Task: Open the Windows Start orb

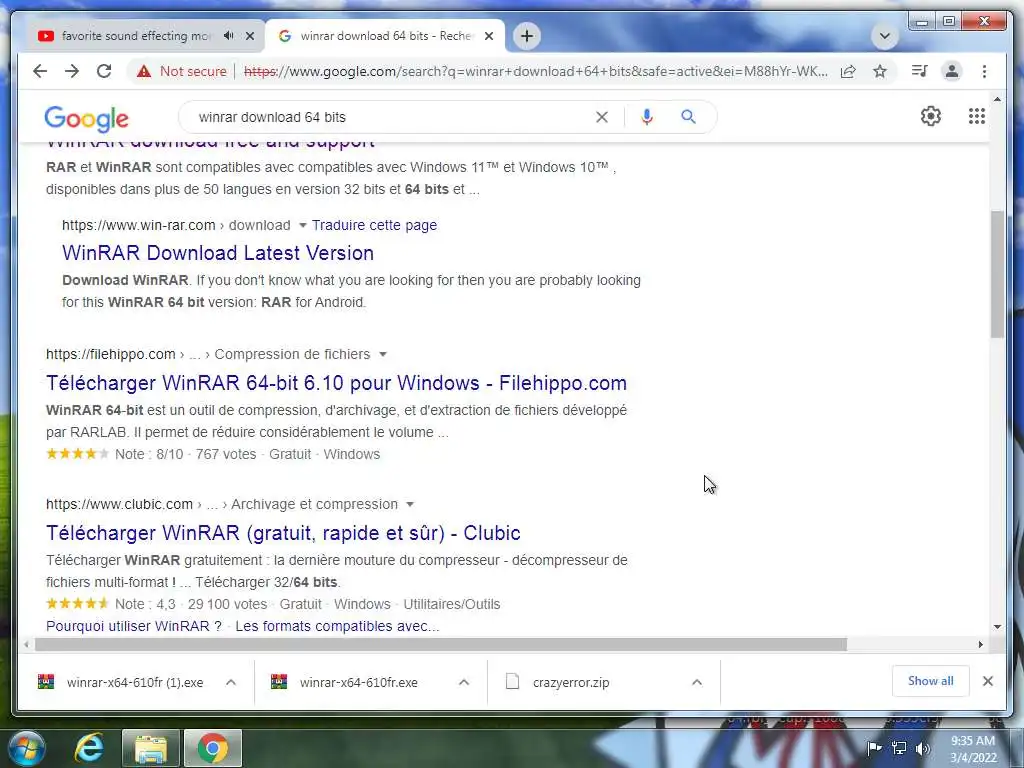Action: click(x=27, y=748)
